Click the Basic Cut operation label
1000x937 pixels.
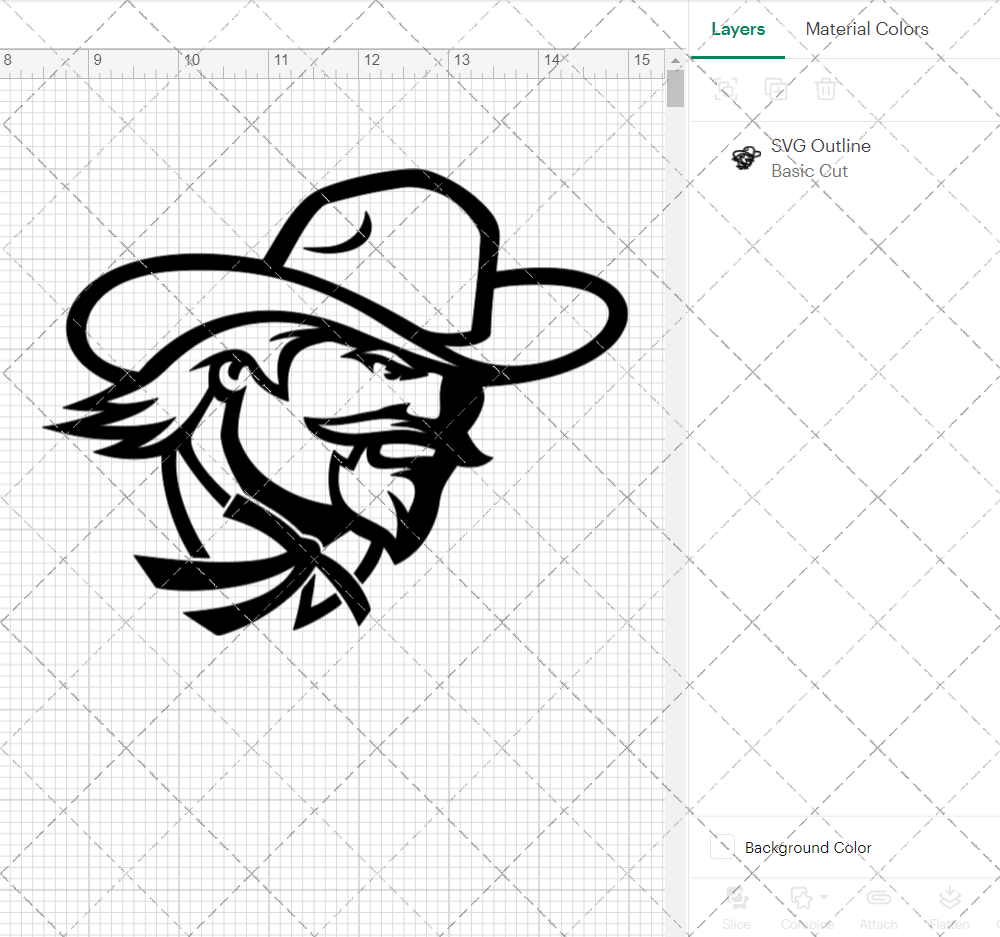point(809,171)
